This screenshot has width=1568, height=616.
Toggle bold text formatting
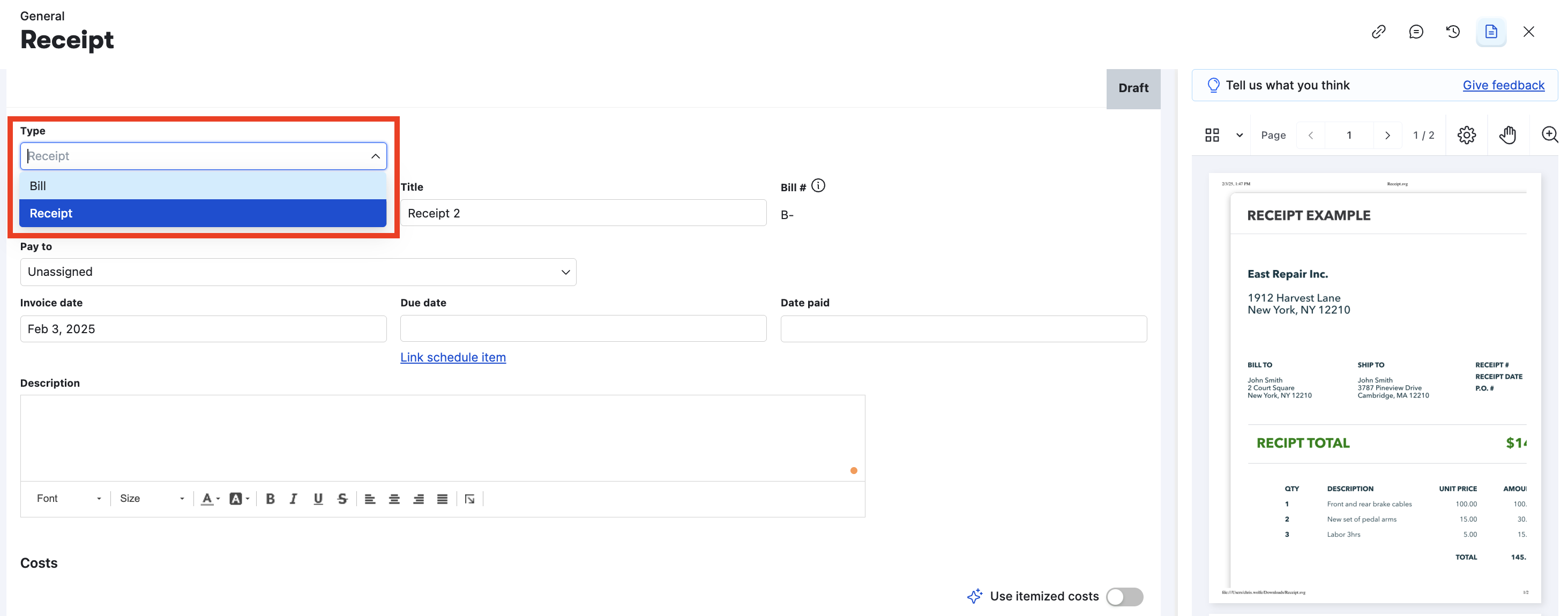[270, 499]
